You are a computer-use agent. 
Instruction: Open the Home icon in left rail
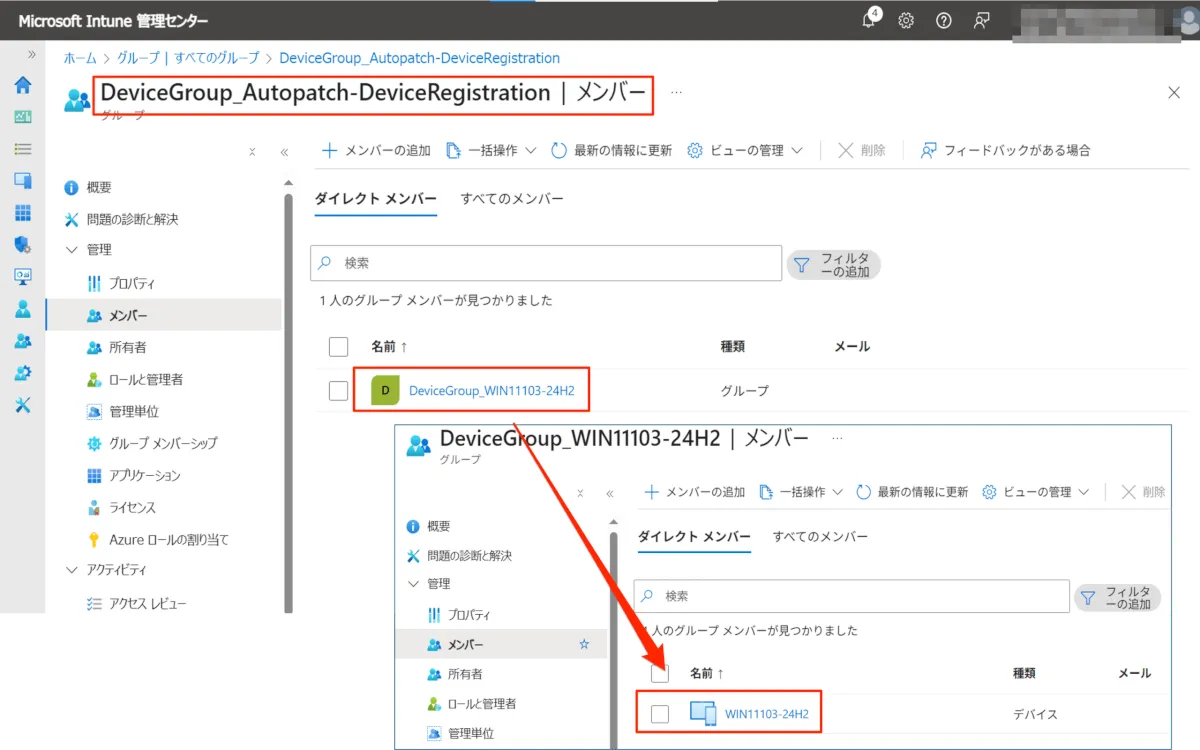pyautogui.click(x=22, y=85)
